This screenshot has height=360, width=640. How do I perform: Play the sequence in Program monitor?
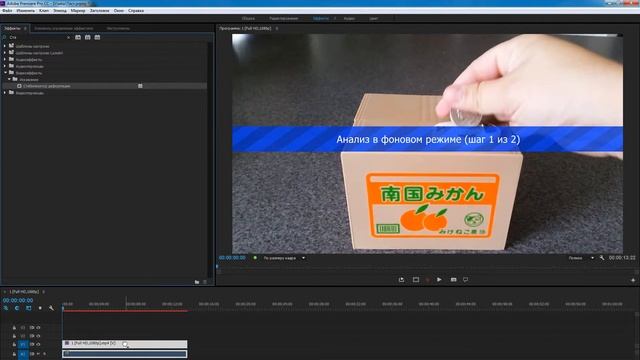pos(439,280)
